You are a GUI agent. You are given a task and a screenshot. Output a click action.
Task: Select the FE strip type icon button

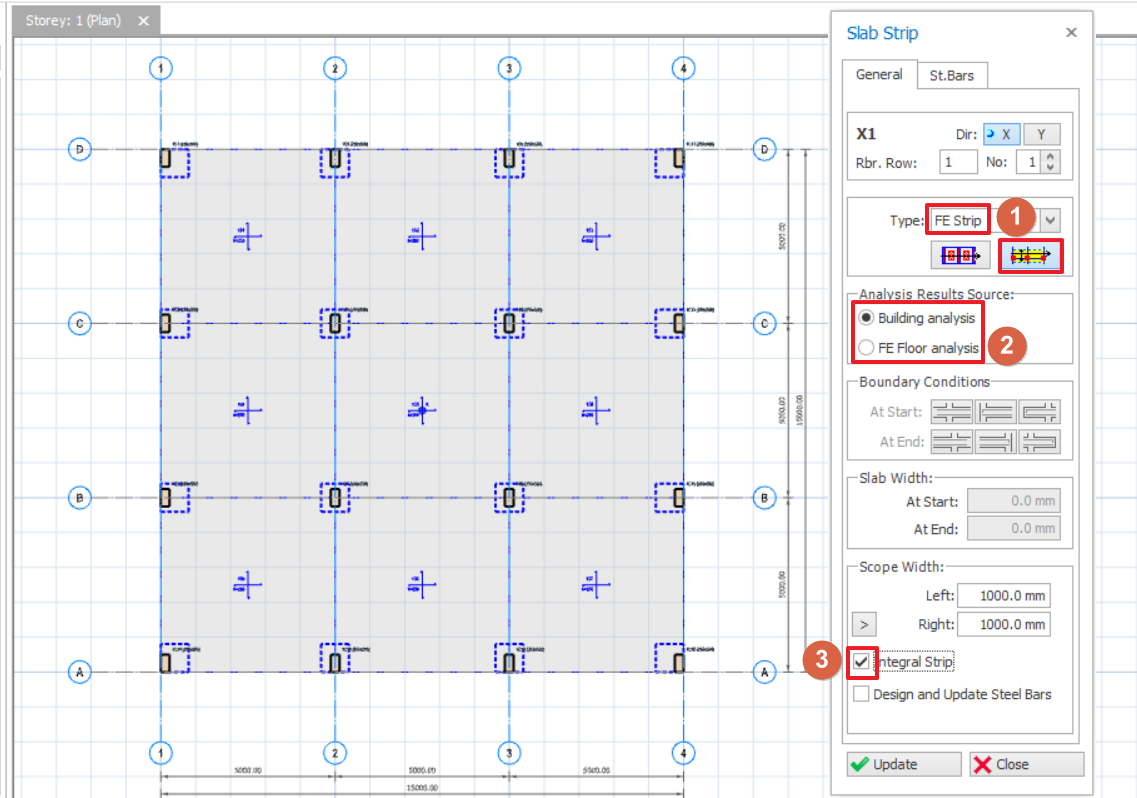click(x=1030, y=257)
